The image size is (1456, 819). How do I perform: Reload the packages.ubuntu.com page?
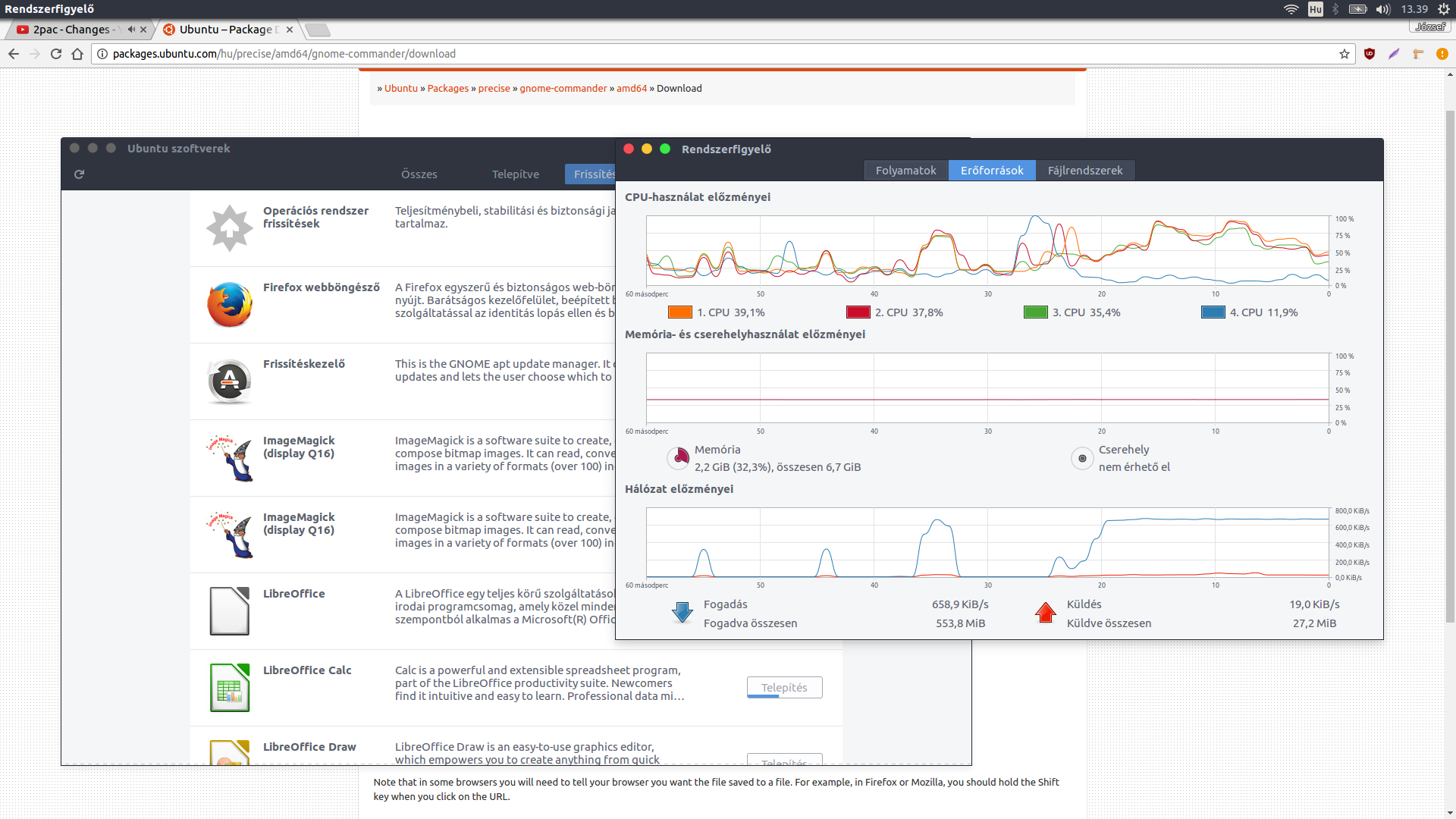click(56, 54)
